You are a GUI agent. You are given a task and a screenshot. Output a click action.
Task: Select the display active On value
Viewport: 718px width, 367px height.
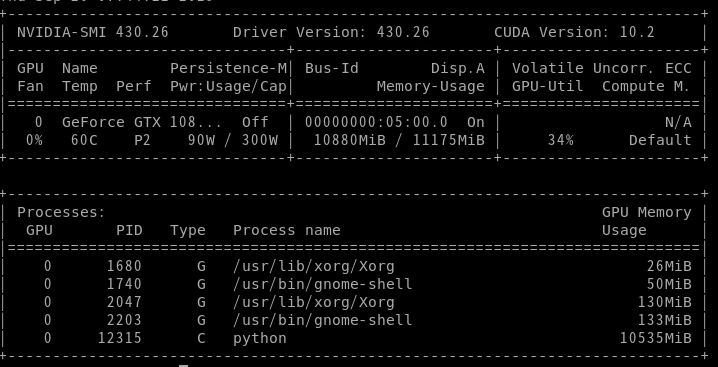pyautogui.click(x=475, y=122)
